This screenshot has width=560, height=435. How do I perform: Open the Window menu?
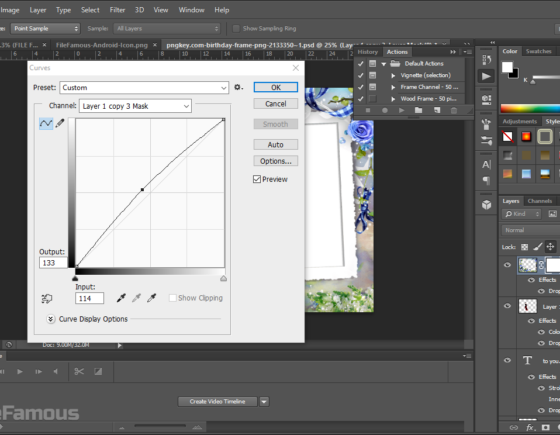pyautogui.click(x=191, y=10)
